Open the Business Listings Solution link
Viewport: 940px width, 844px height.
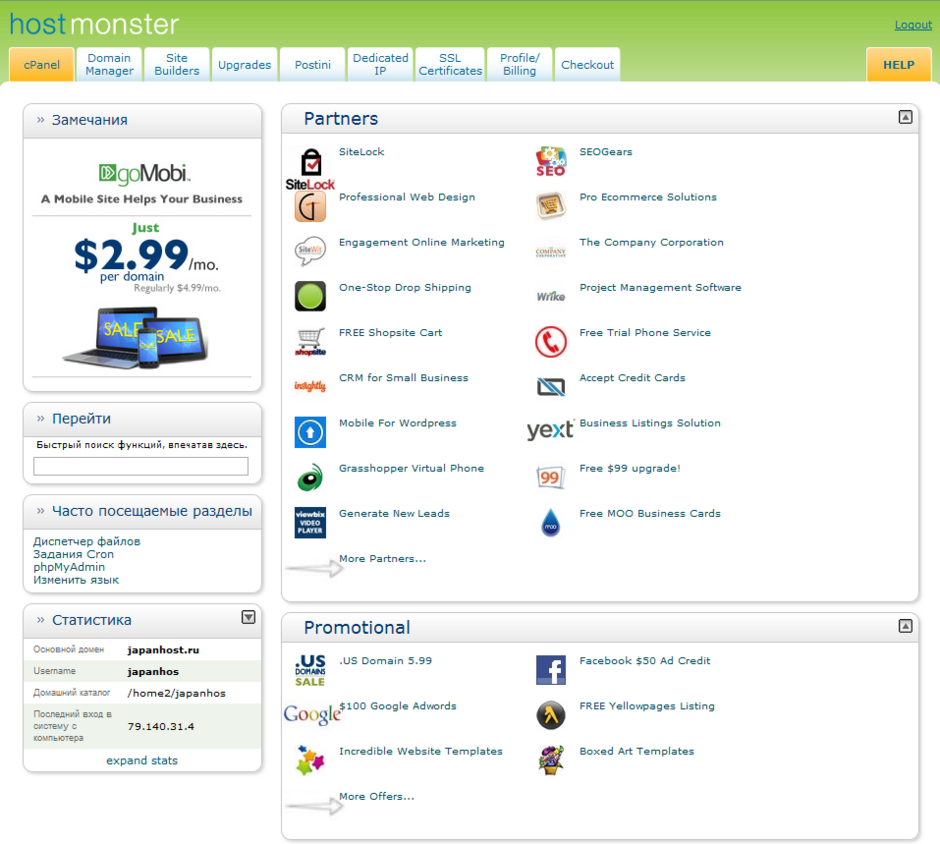[x=650, y=423]
